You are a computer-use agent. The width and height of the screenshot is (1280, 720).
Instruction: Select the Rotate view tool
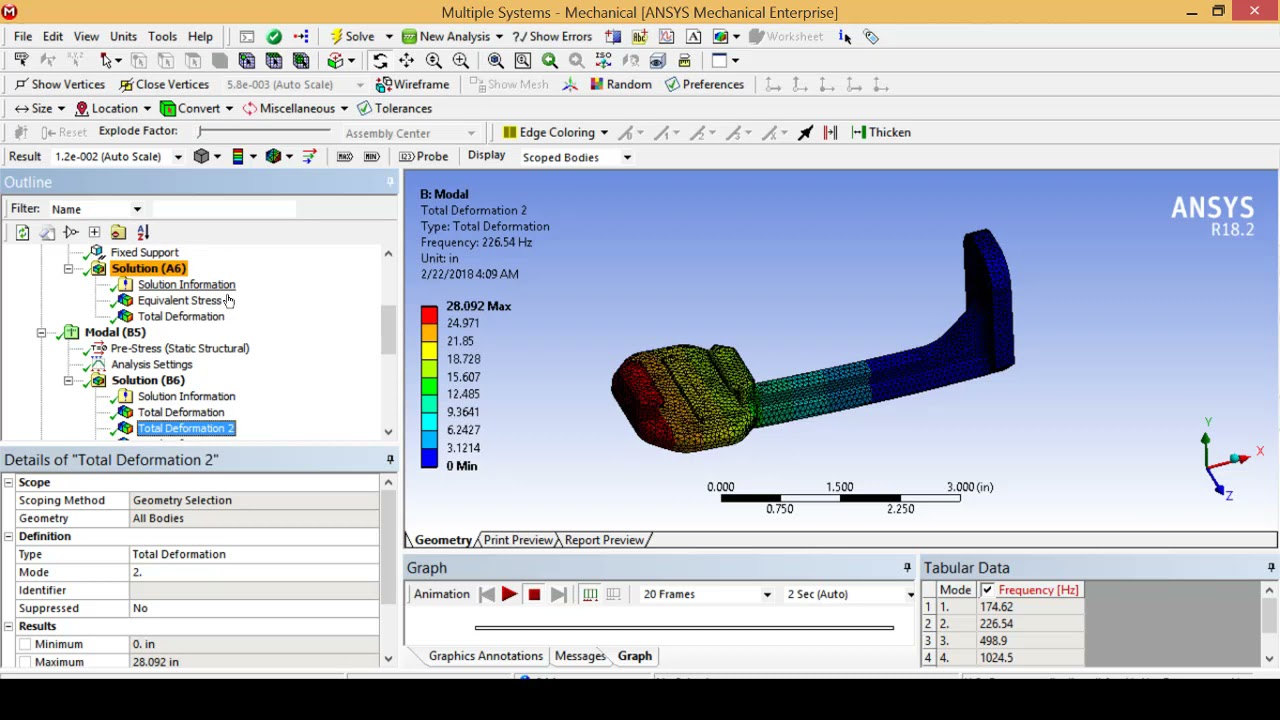380,60
